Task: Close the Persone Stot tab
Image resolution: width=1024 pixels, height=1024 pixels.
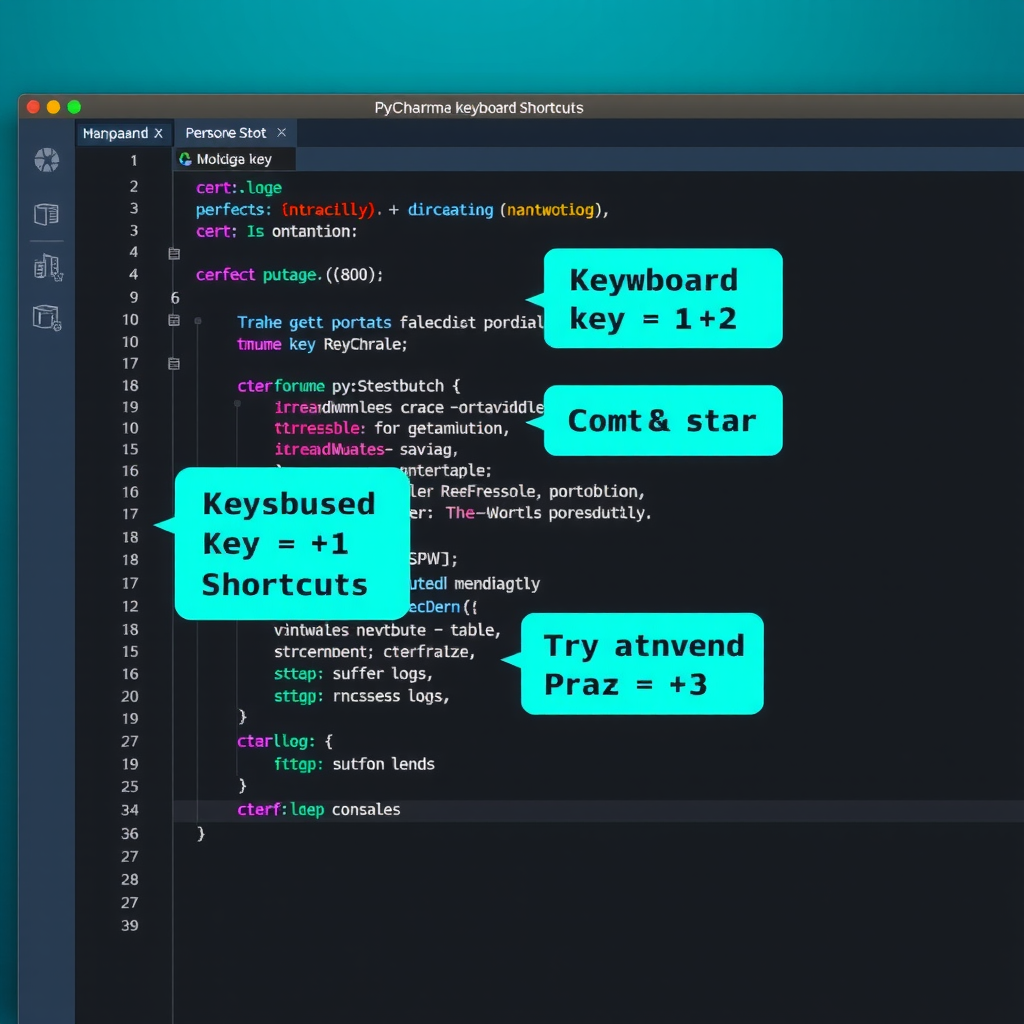Action: [x=281, y=132]
